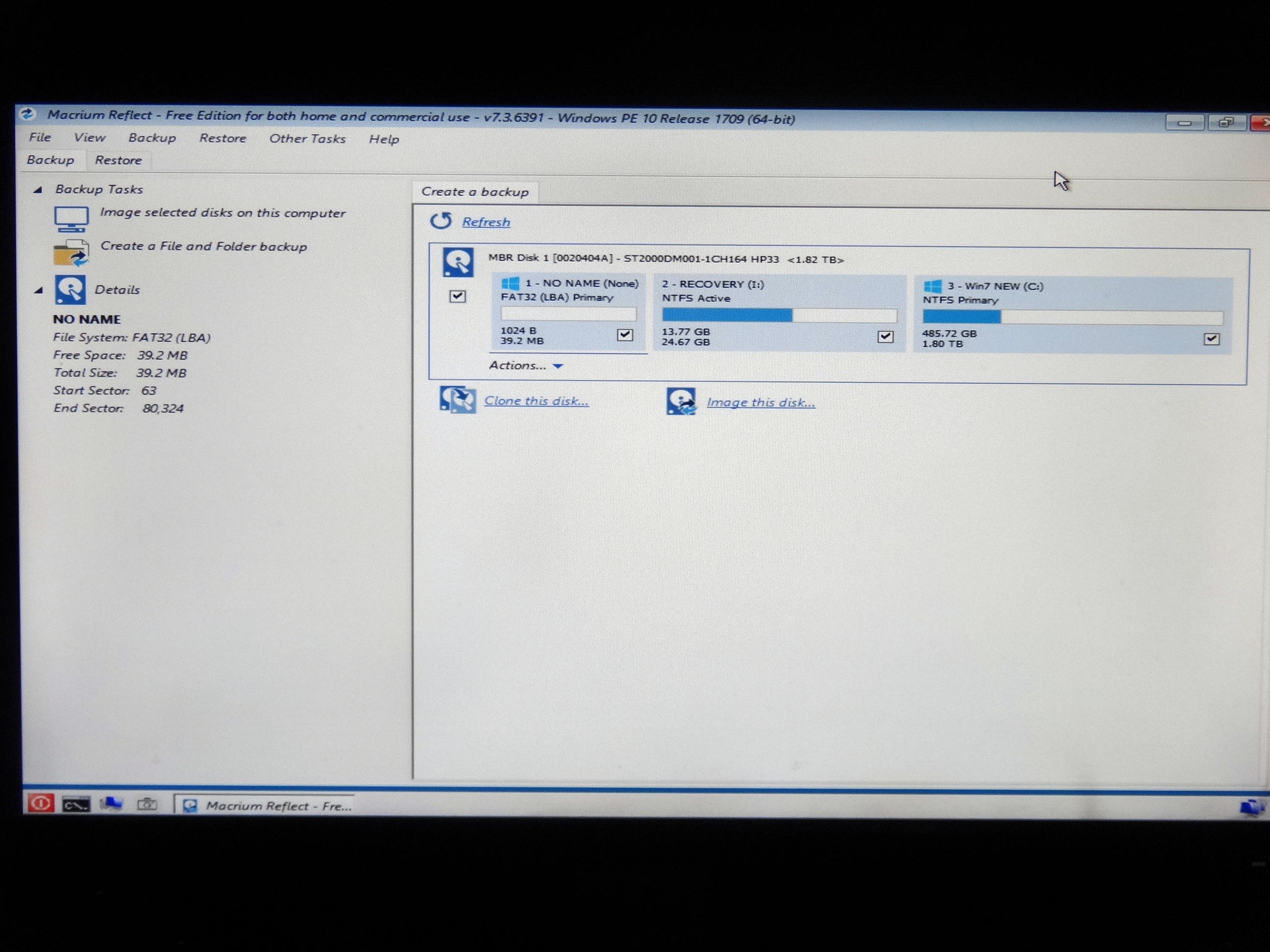Select the 2 - RECOVERY (I:) partition block

[x=779, y=313]
